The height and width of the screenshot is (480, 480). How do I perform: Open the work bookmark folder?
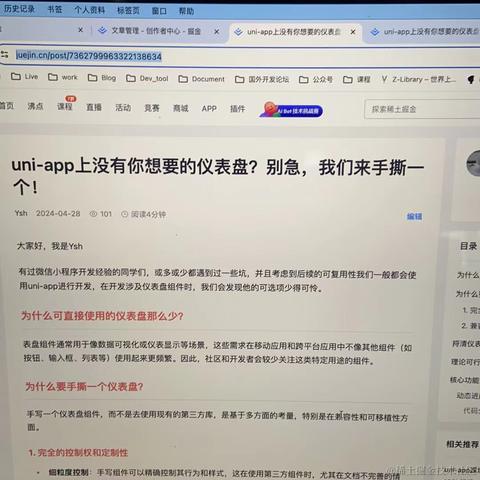pyautogui.click(x=63, y=77)
